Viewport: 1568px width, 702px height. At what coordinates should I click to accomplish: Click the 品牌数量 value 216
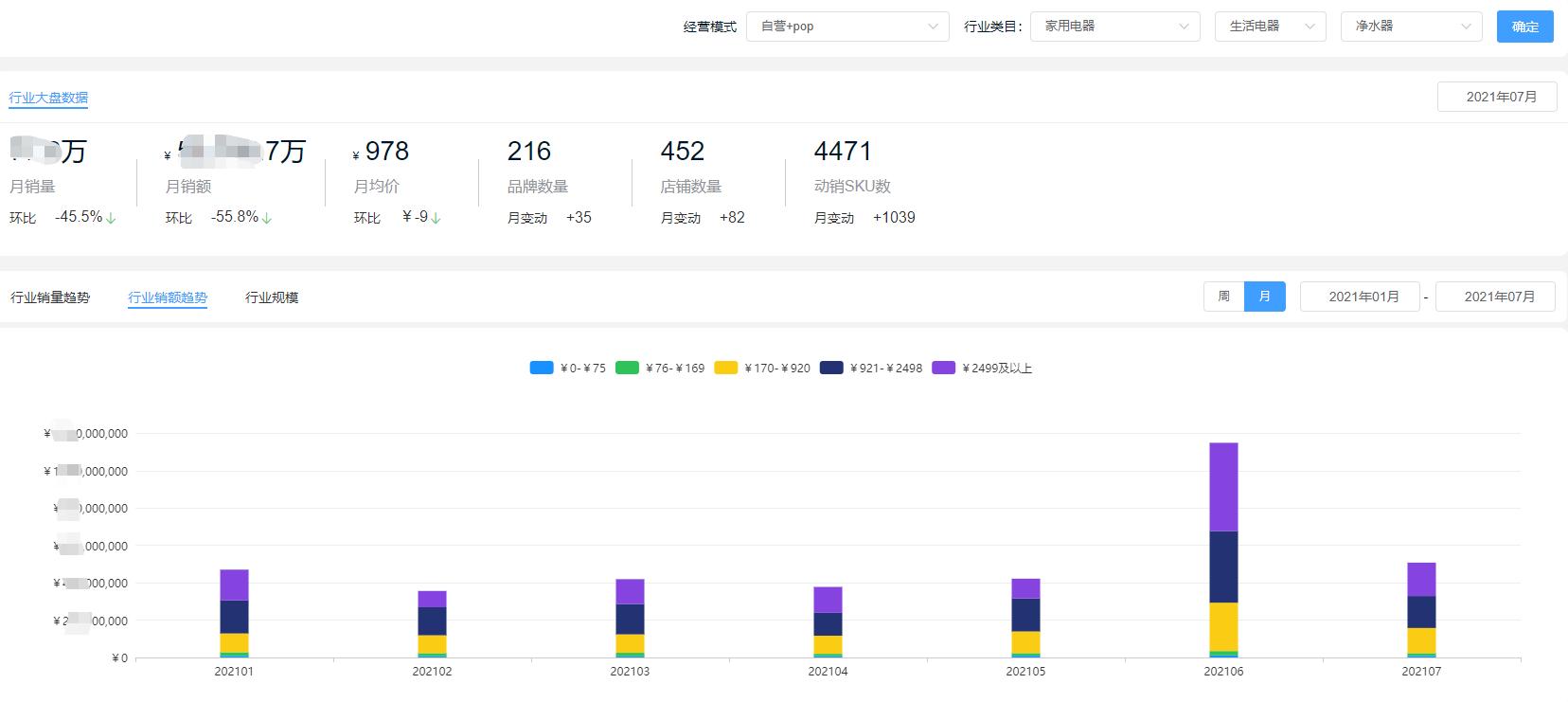(x=529, y=152)
